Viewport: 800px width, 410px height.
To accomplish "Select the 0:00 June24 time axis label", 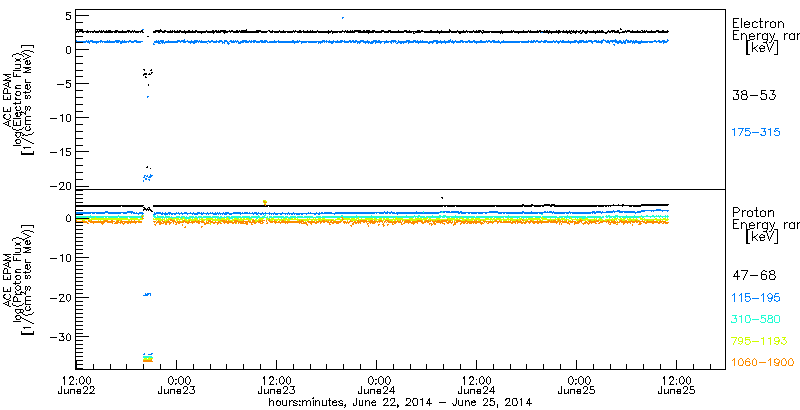I will [377, 385].
